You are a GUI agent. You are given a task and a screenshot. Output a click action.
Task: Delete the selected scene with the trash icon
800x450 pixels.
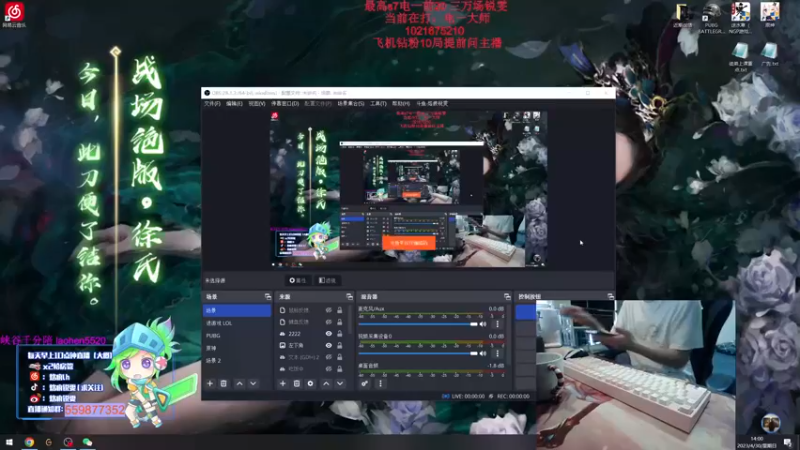(223, 384)
